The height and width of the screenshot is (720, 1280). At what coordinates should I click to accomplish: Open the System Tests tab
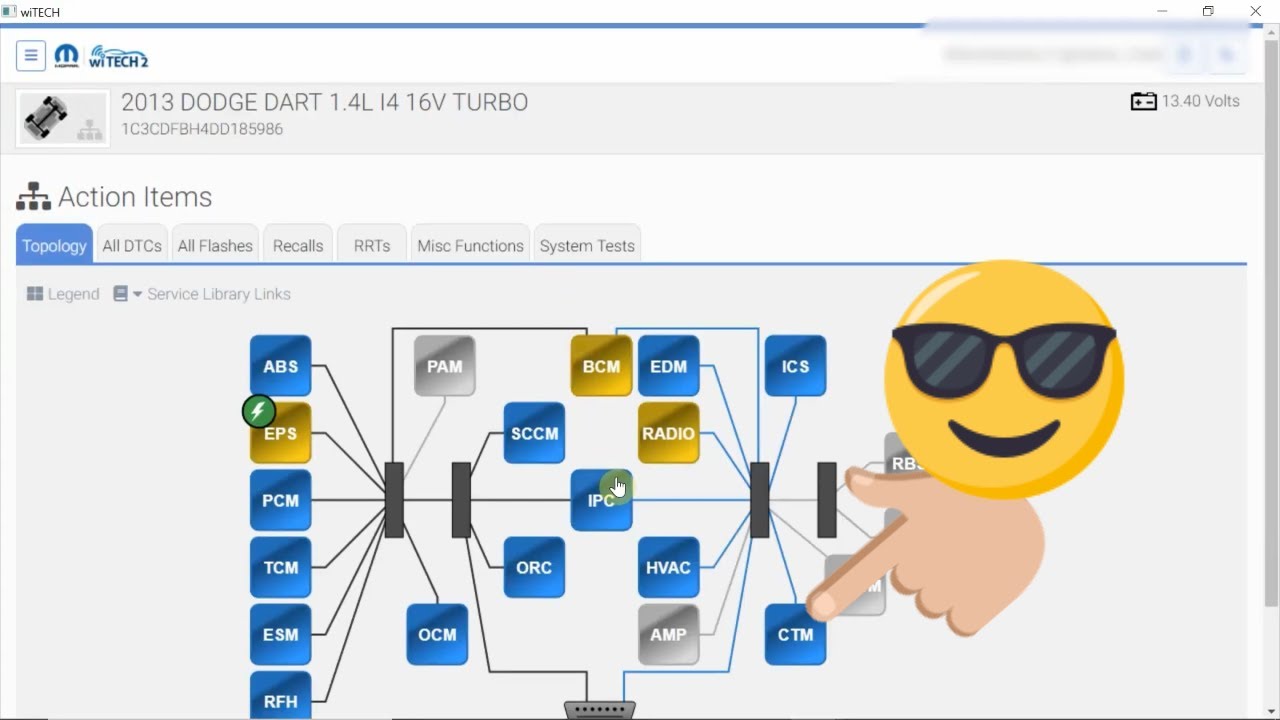click(587, 245)
